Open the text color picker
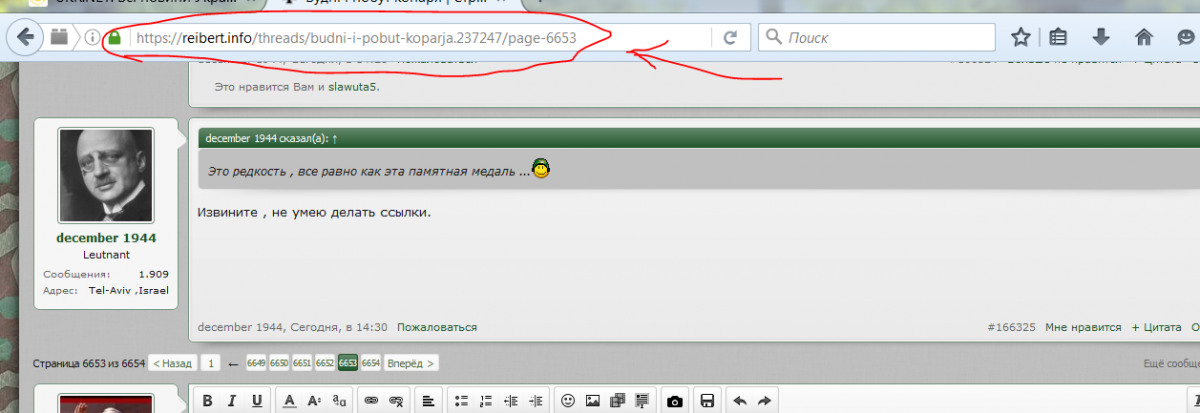 [x=289, y=401]
